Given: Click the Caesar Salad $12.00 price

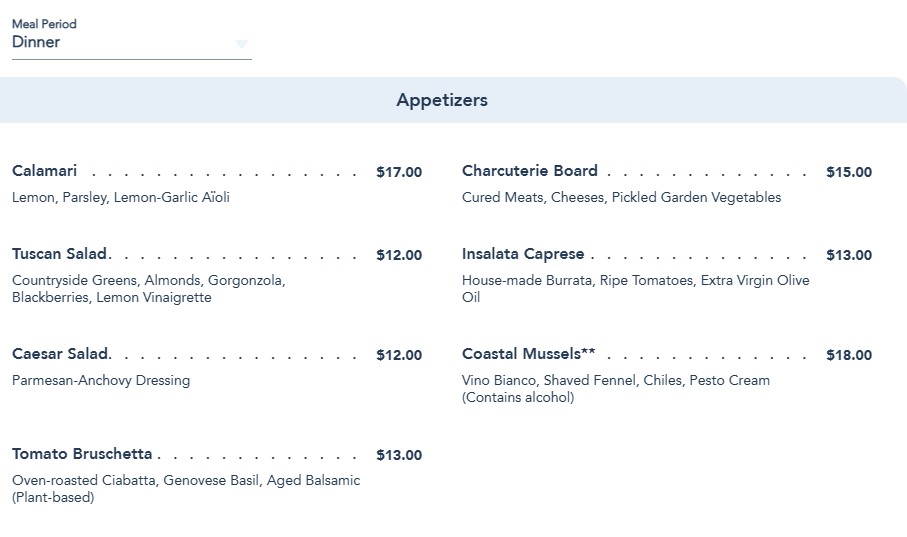Looking at the screenshot, I should [399, 355].
